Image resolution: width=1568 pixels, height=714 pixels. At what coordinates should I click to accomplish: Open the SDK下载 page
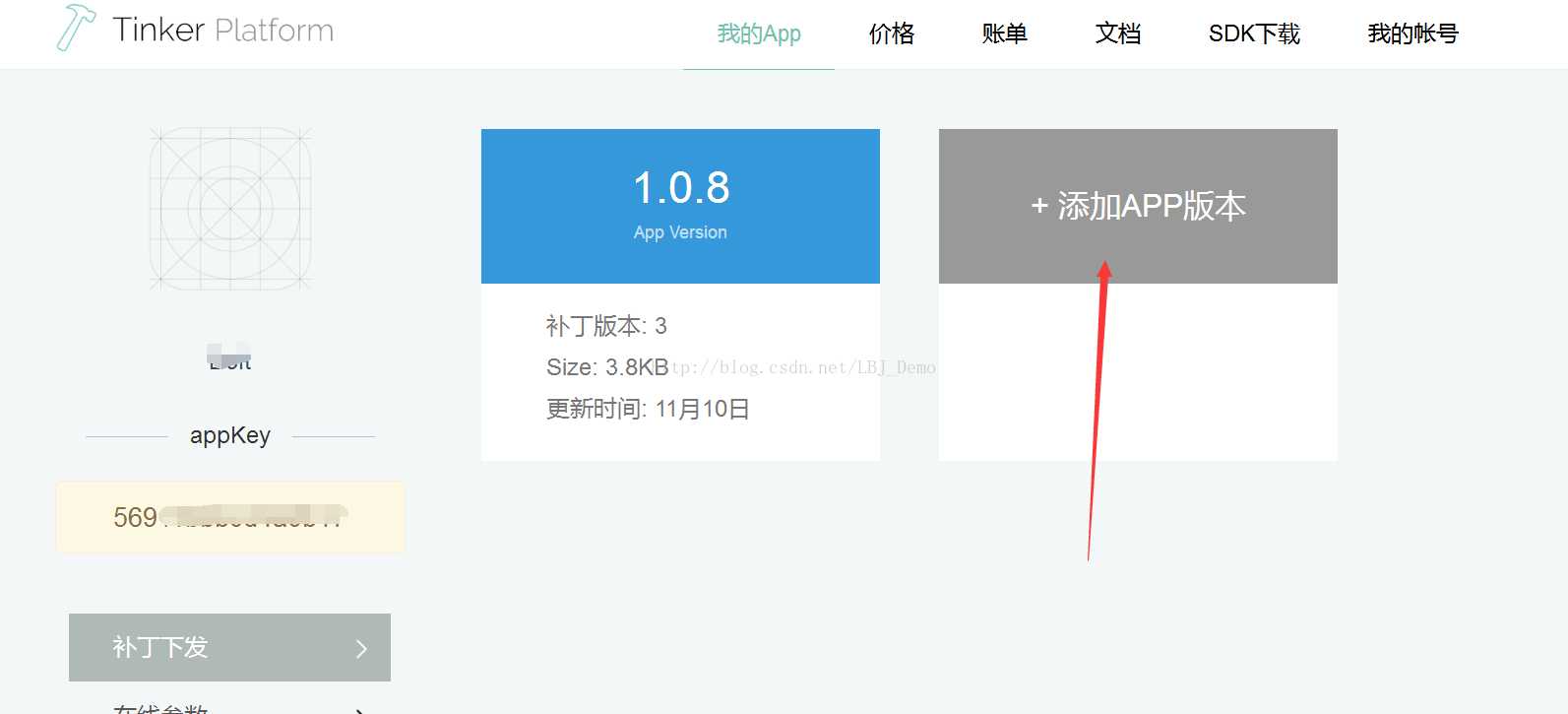1254,33
